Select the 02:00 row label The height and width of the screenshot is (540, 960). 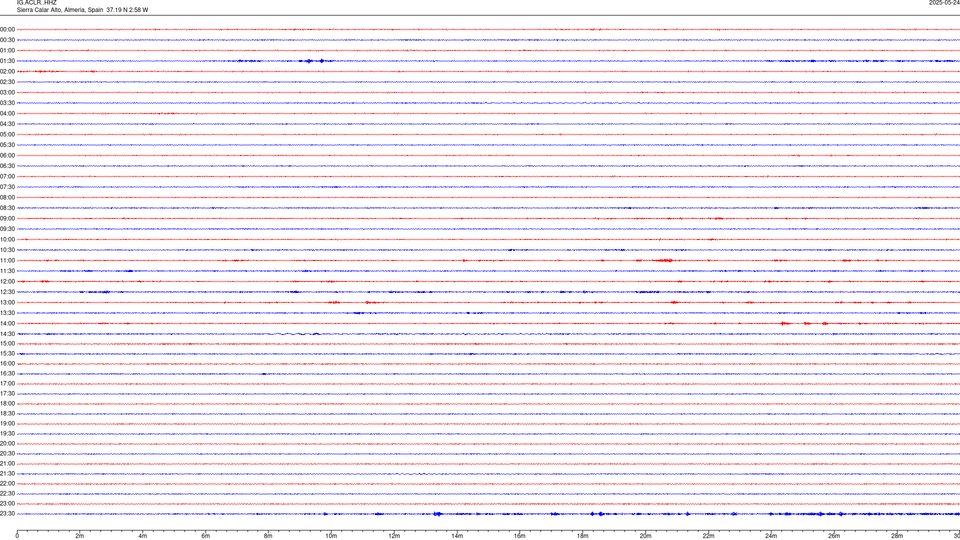click(x=7, y=72)
